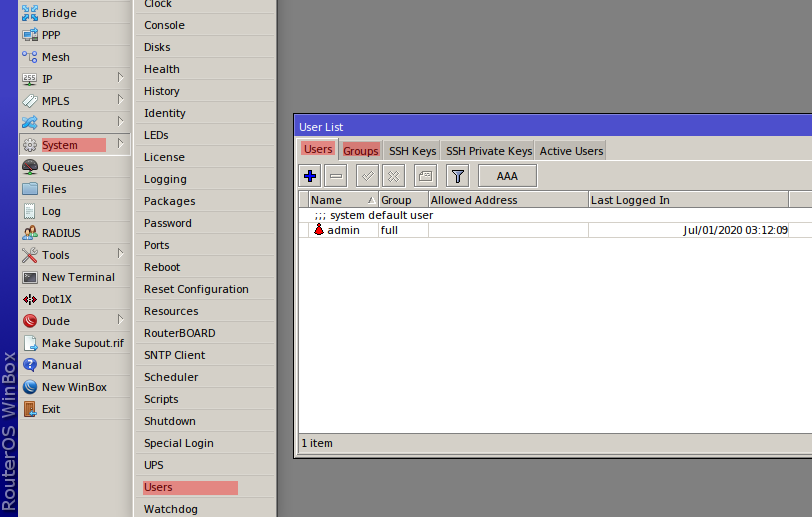Expand the Dude submenu arrow
Screen dimensions: 812x517
point(120,320)
